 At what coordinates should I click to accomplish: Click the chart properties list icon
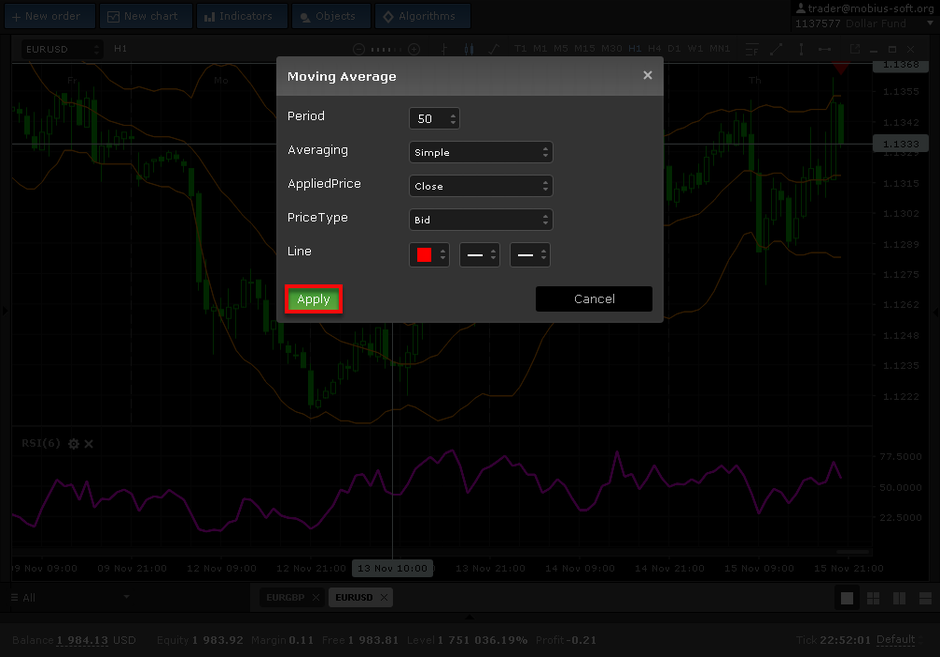pos(752,49)
